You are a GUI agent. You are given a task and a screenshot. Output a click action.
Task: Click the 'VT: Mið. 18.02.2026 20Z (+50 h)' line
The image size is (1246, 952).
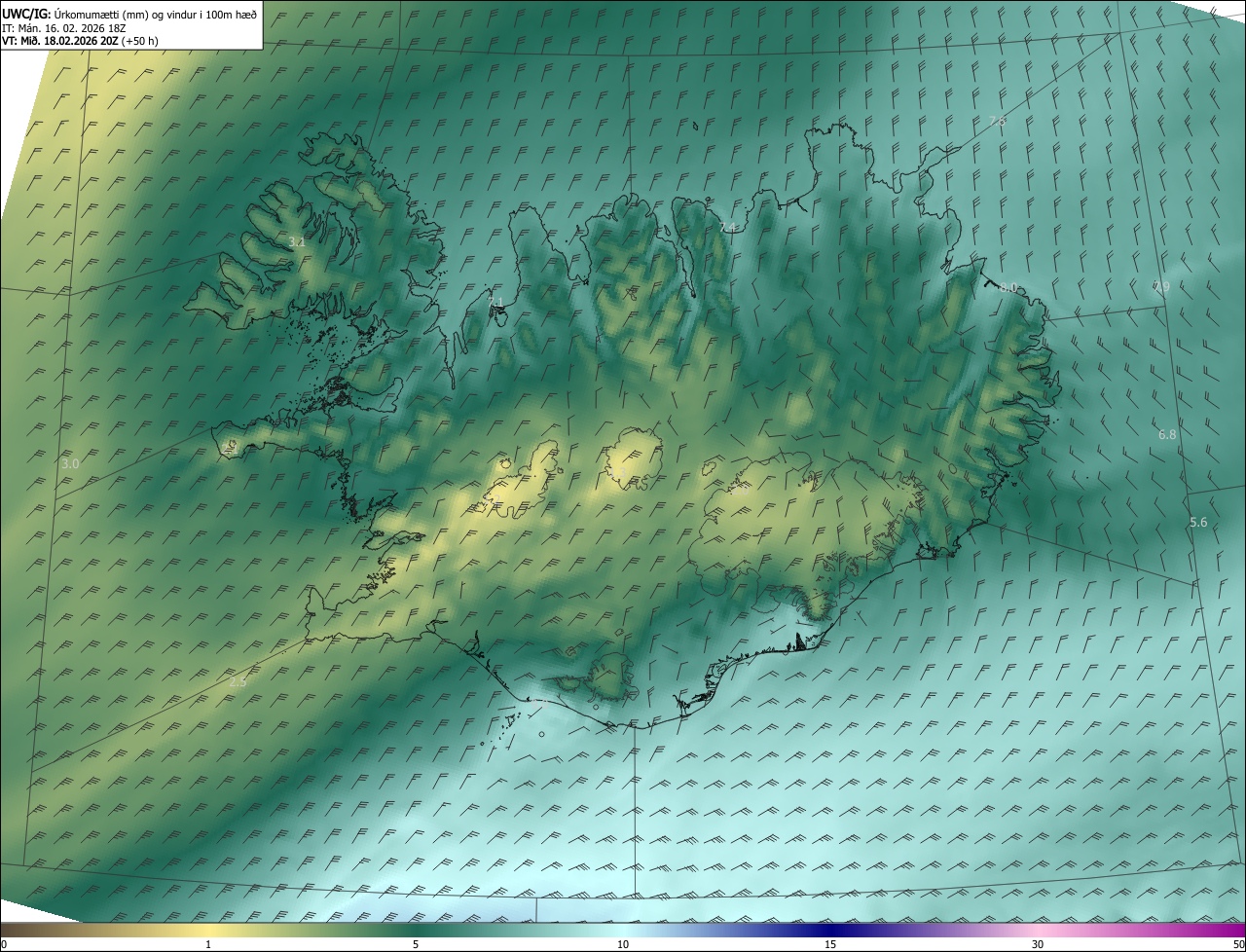pyautogui.click(x=80, y=41)
